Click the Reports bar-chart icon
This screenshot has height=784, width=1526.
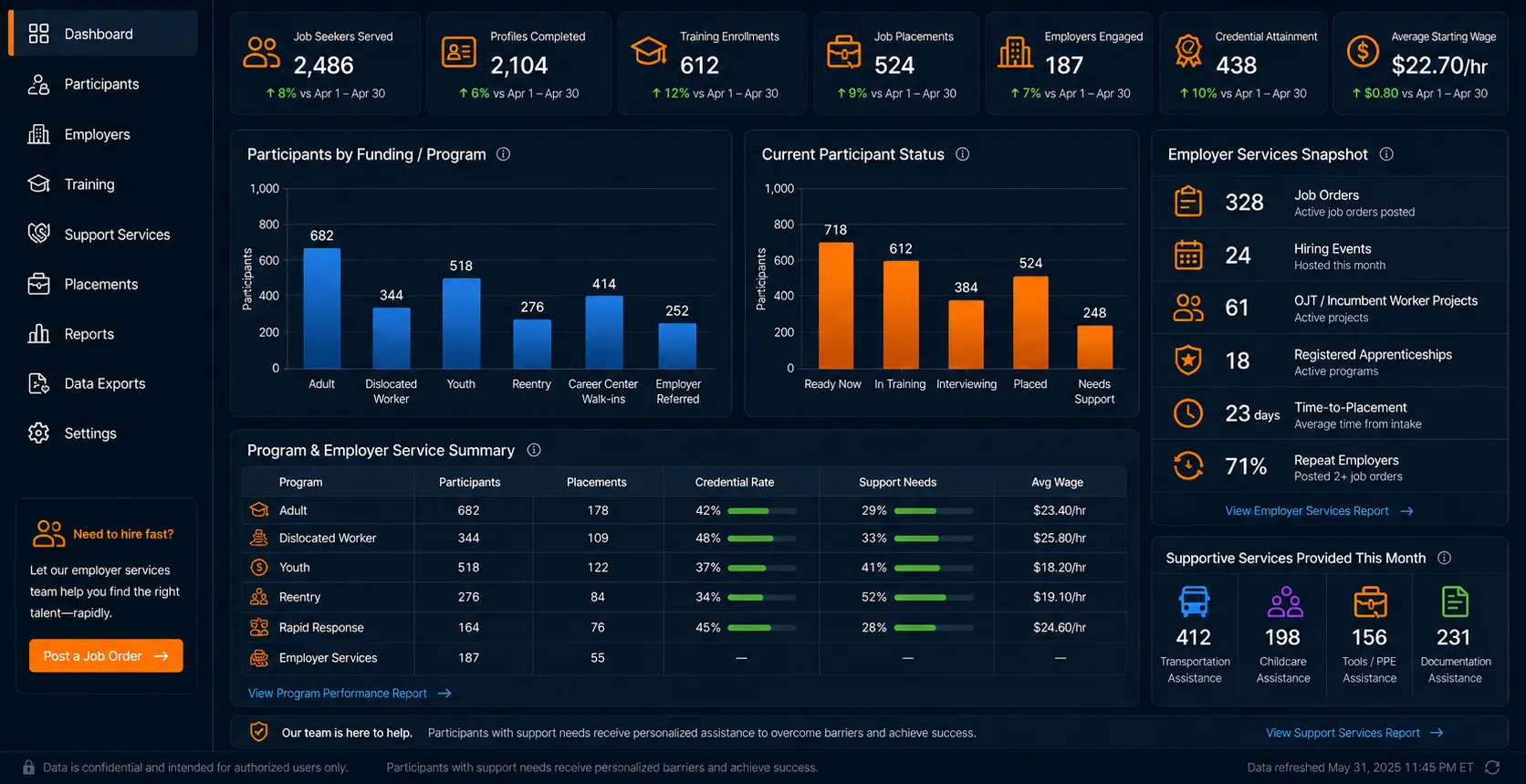(x=38, y=334)
